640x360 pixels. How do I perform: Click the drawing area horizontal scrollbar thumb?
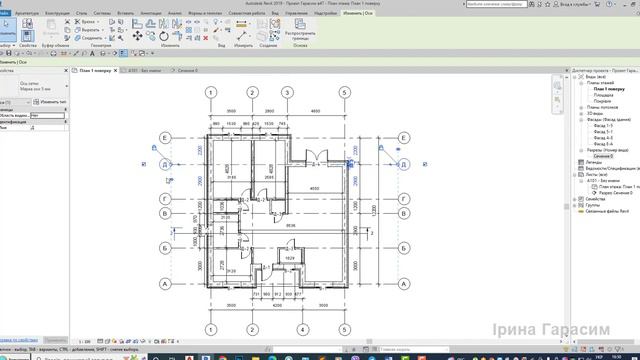point(369,341)
